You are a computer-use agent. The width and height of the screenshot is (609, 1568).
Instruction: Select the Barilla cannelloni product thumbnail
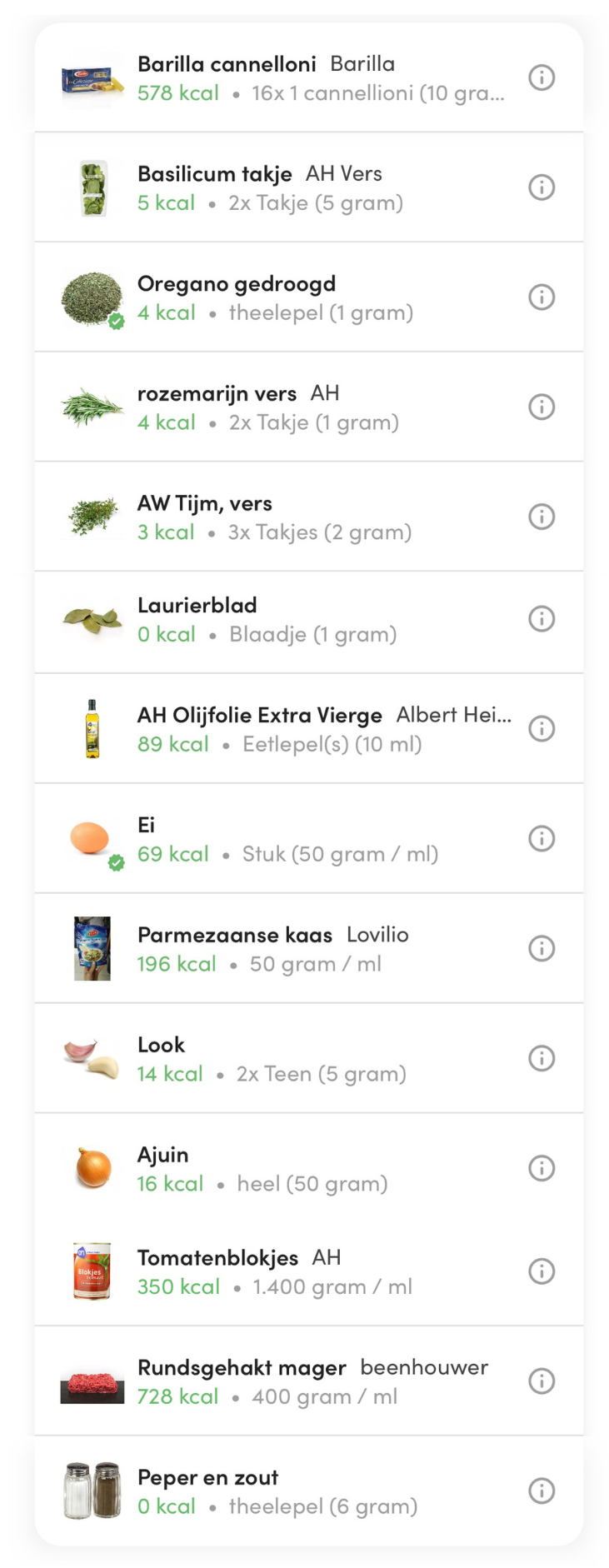pos(92,81)
